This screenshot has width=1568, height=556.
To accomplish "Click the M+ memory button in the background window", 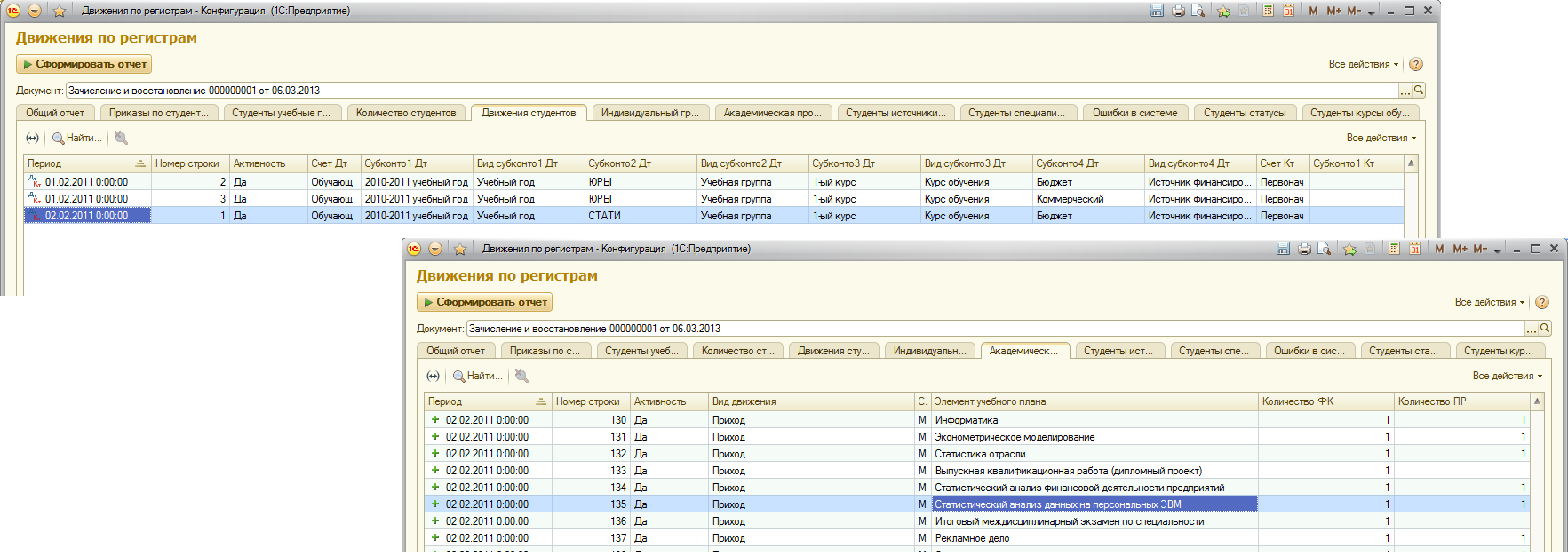I will [x=1333, y=11].
